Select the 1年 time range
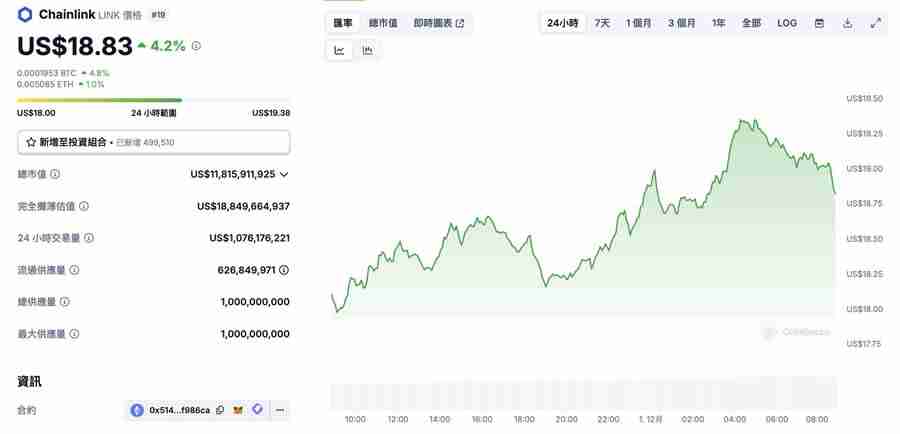This screenshot has width=900, height=434. pos(718,23)
